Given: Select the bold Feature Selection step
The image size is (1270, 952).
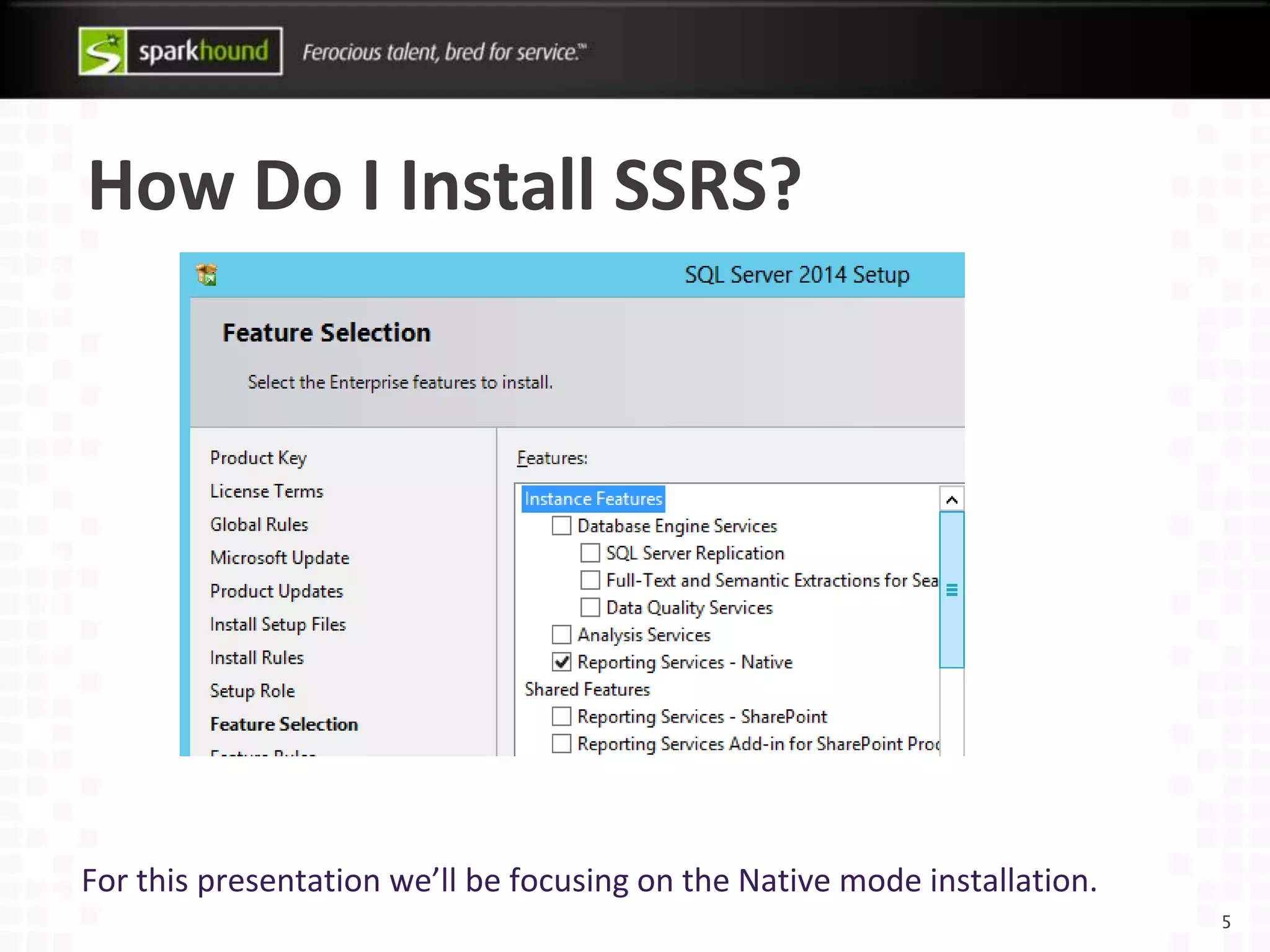Looking at the screenshot, I should point(284,724).
